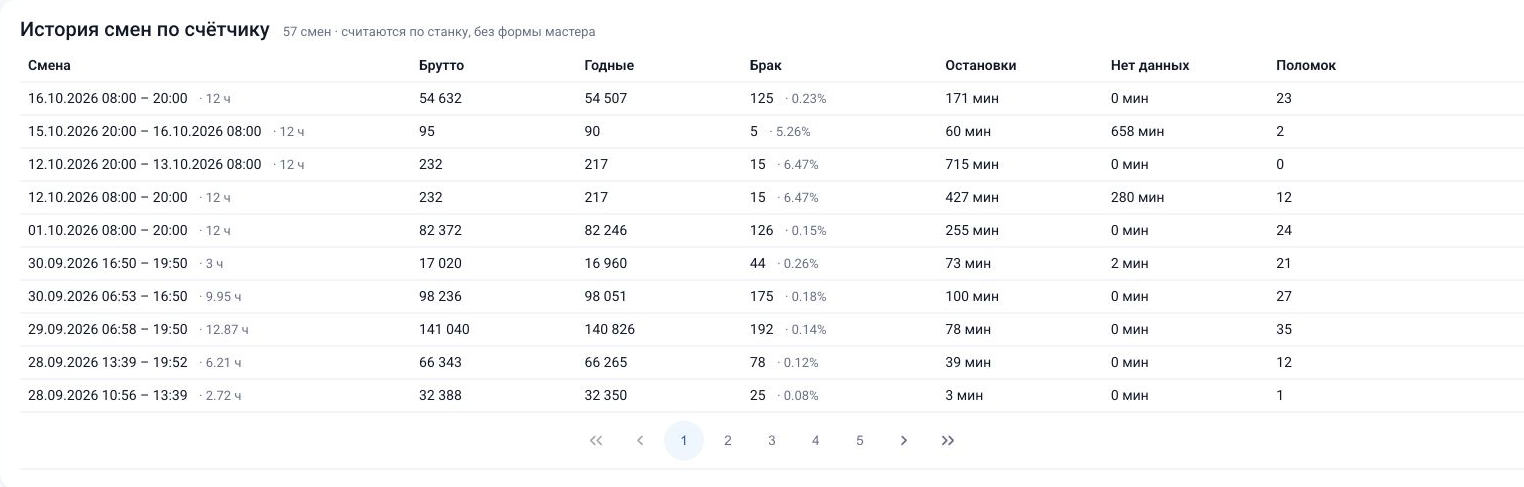Go to the first page with double-left arrows
The height and width of the screenshot is (487, 1524).
(x=596, y=441)
